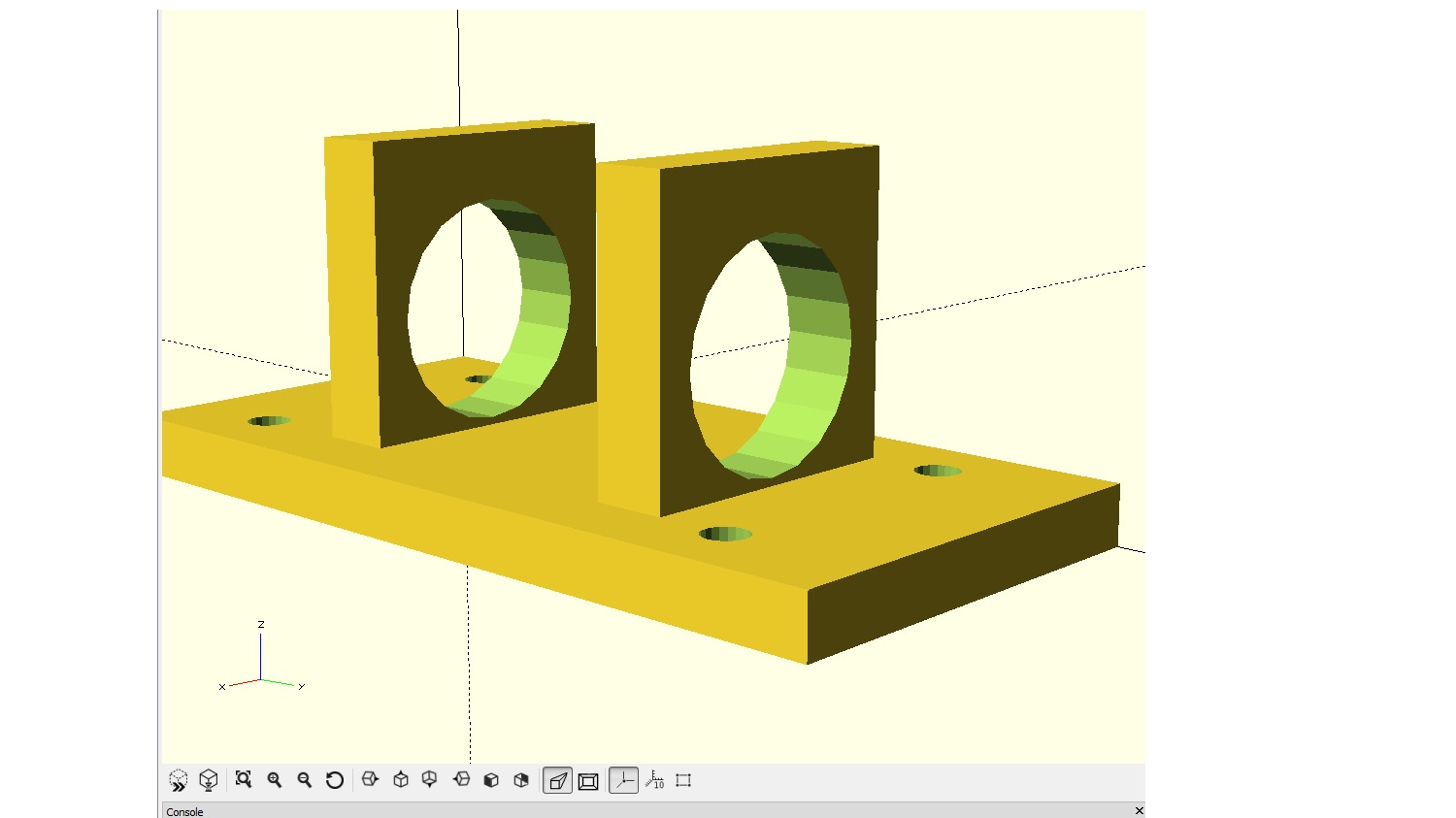Click the View All icon
This screenshot has width=1456, height=818.
(244, 780)
